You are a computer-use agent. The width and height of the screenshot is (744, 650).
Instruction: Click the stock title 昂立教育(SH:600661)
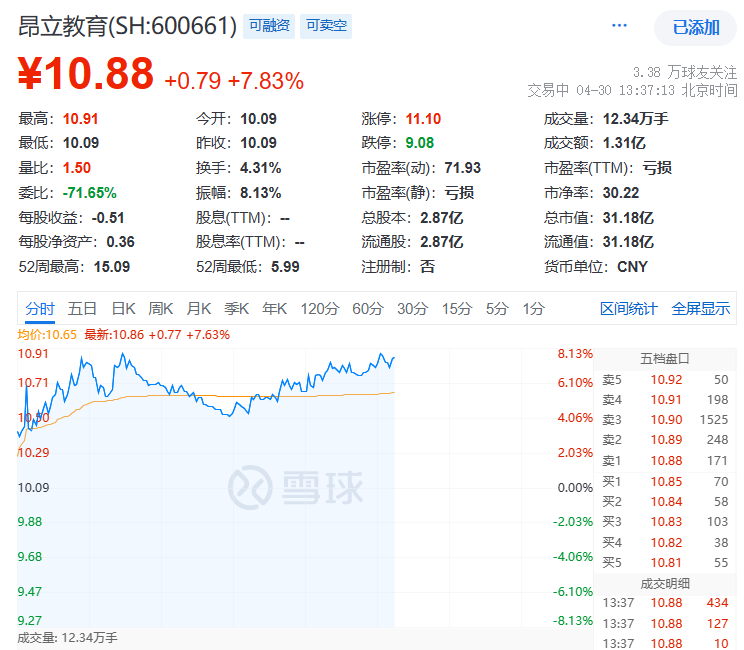(127, 26)
